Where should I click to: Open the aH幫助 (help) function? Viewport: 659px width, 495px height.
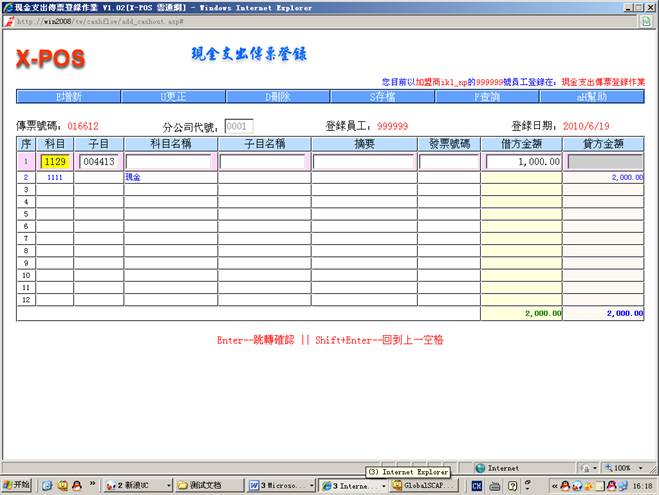pyautogui.click(x=590, y=97)
